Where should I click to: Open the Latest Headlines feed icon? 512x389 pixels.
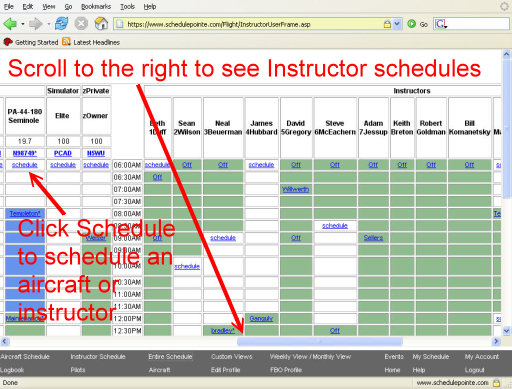pyautogui.click(x=66, y=42)
